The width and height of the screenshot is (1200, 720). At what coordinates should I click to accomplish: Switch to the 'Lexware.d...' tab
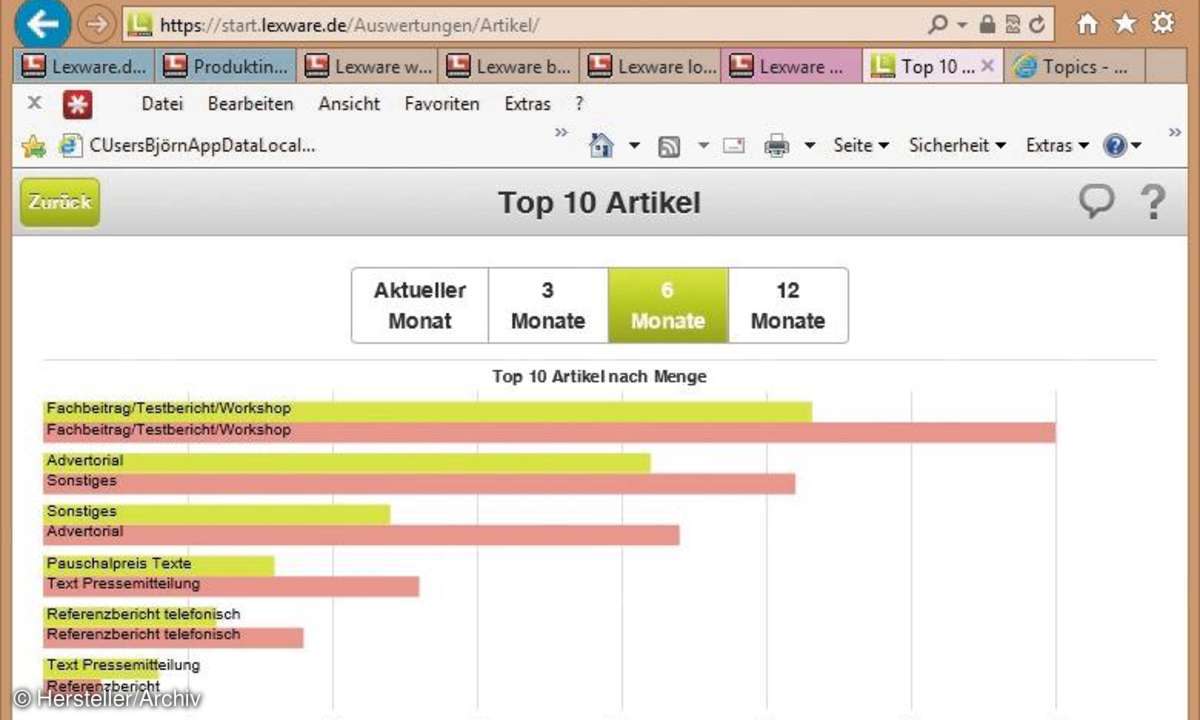84,67
